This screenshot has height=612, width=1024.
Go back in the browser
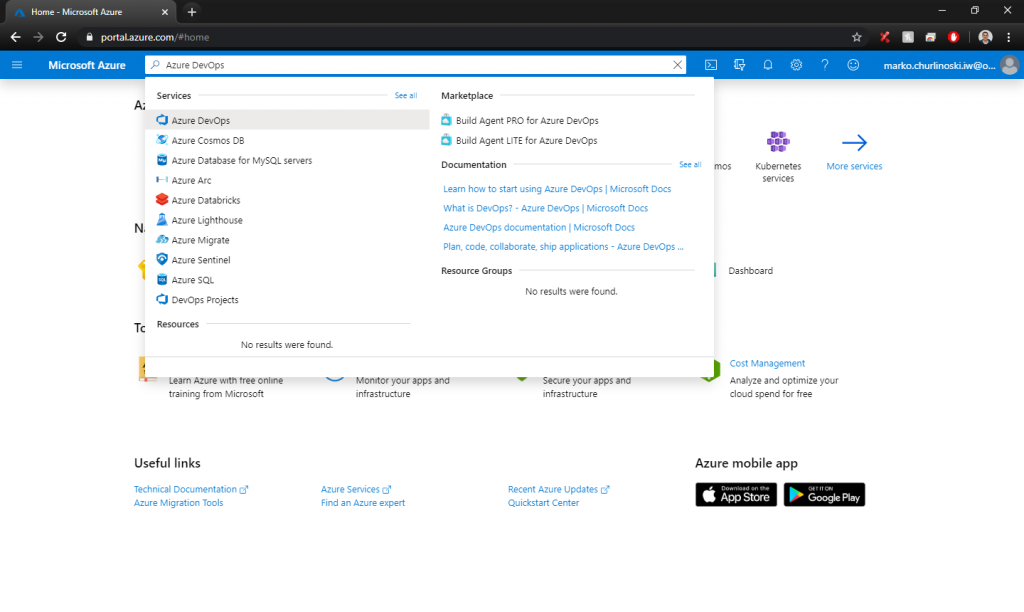[16, 37]
